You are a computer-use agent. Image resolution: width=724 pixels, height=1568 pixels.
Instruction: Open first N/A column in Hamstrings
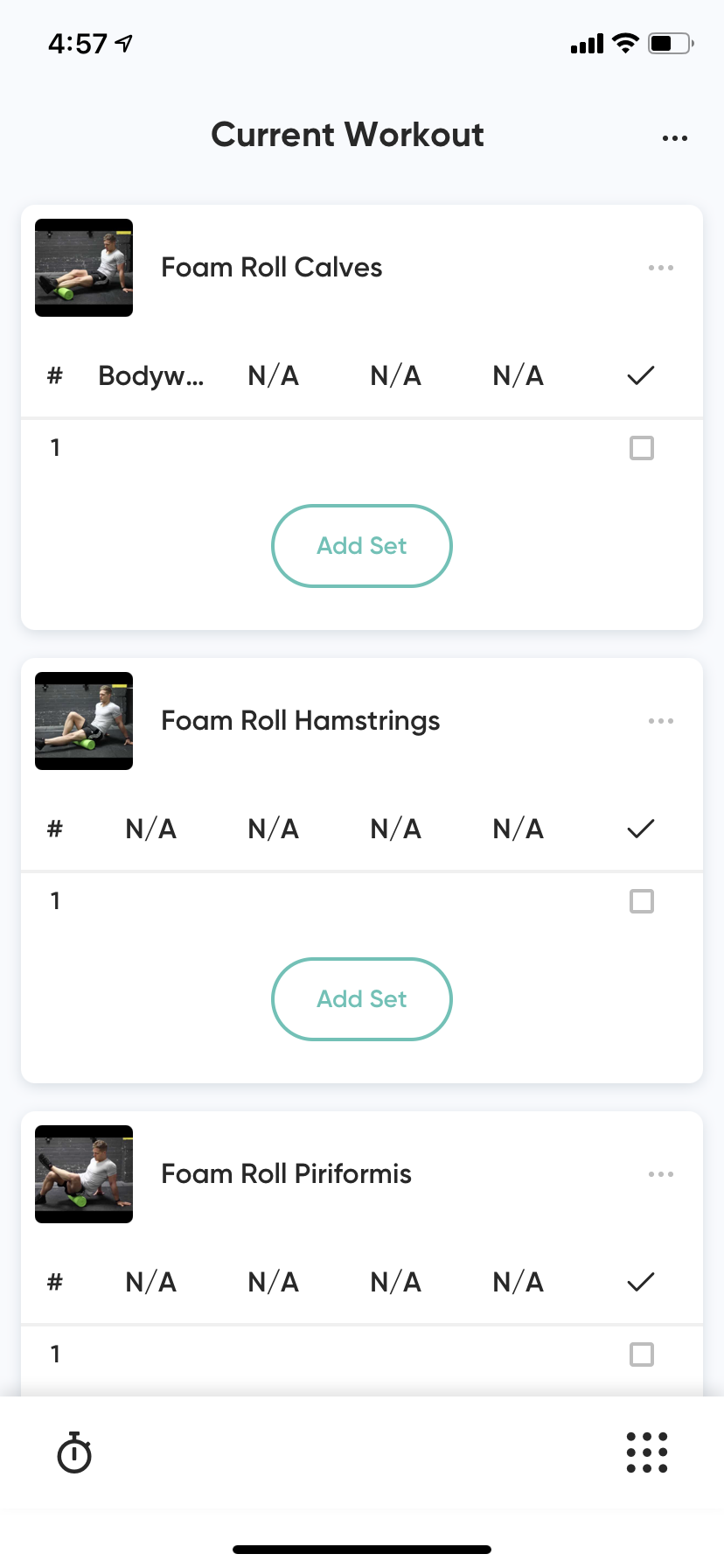150,829
